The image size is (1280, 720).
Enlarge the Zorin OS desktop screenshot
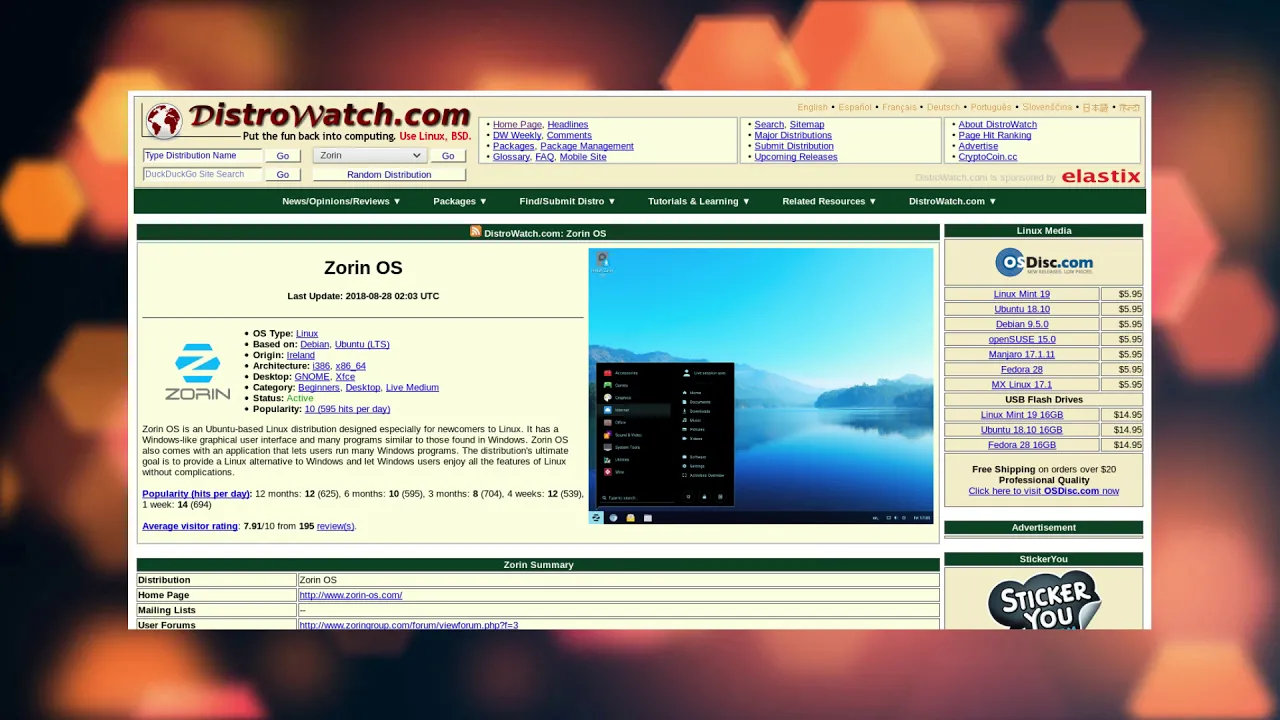point(761,386)
